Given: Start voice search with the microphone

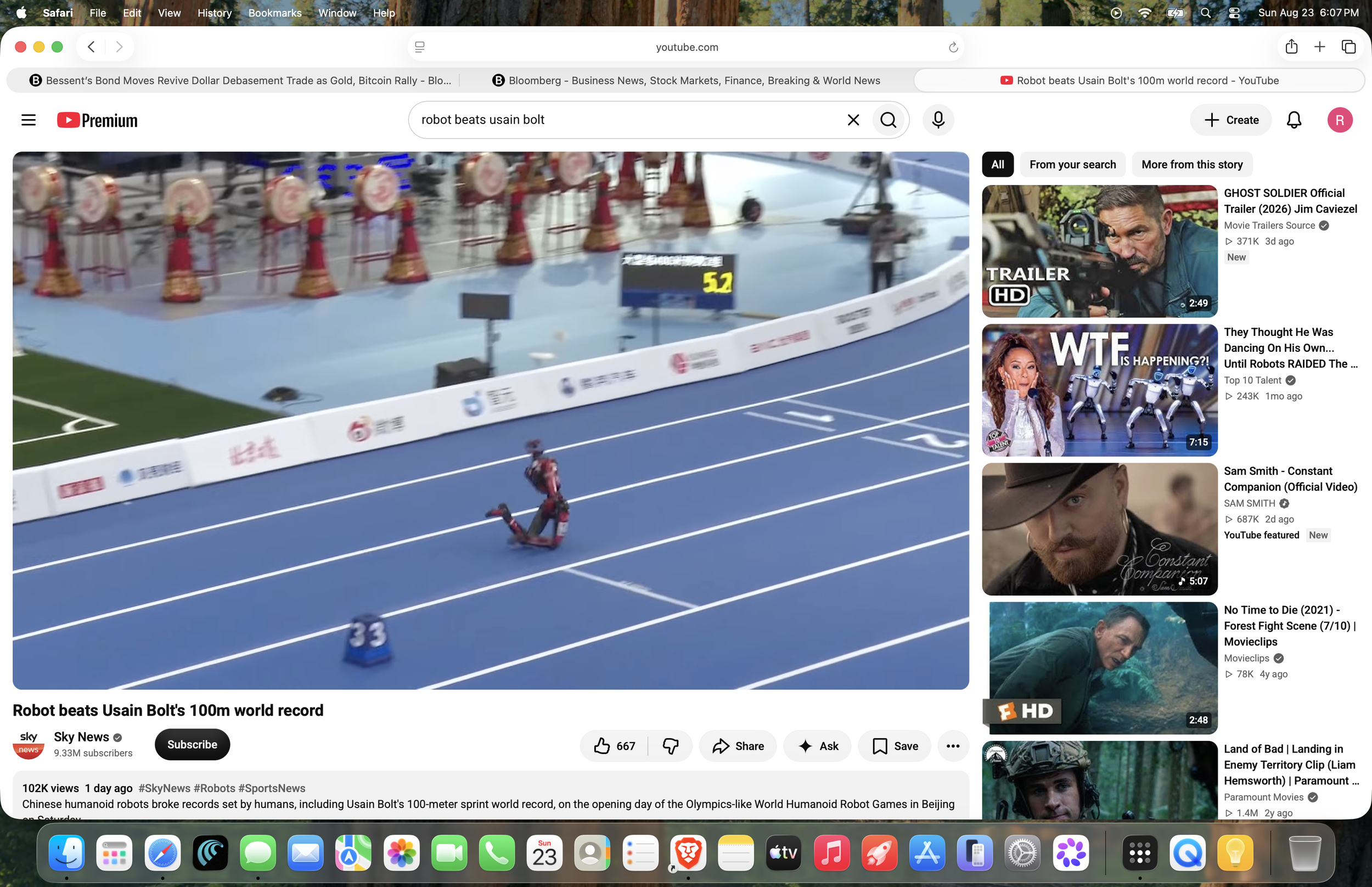Looking at the screenshot, I should (x=938, y=120).
